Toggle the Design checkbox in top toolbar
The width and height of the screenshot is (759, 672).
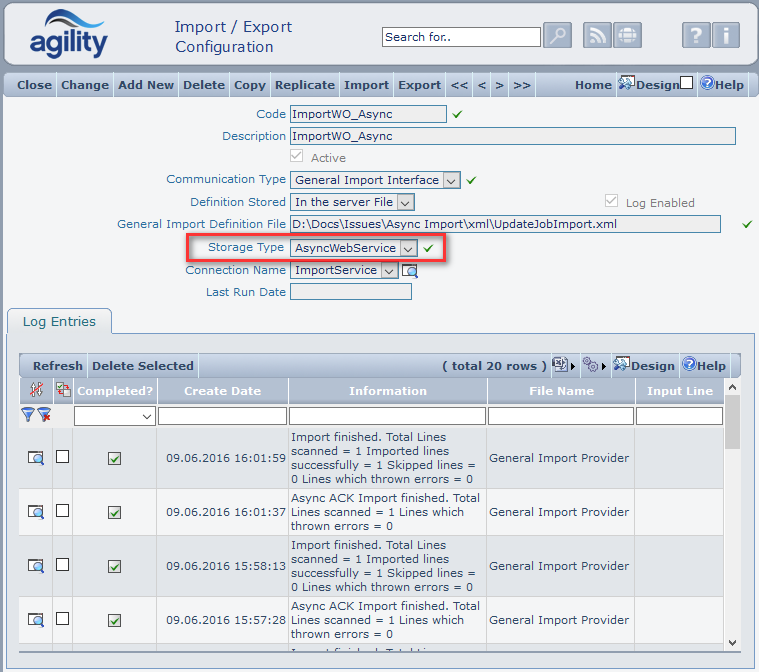[x=687, y=84]
